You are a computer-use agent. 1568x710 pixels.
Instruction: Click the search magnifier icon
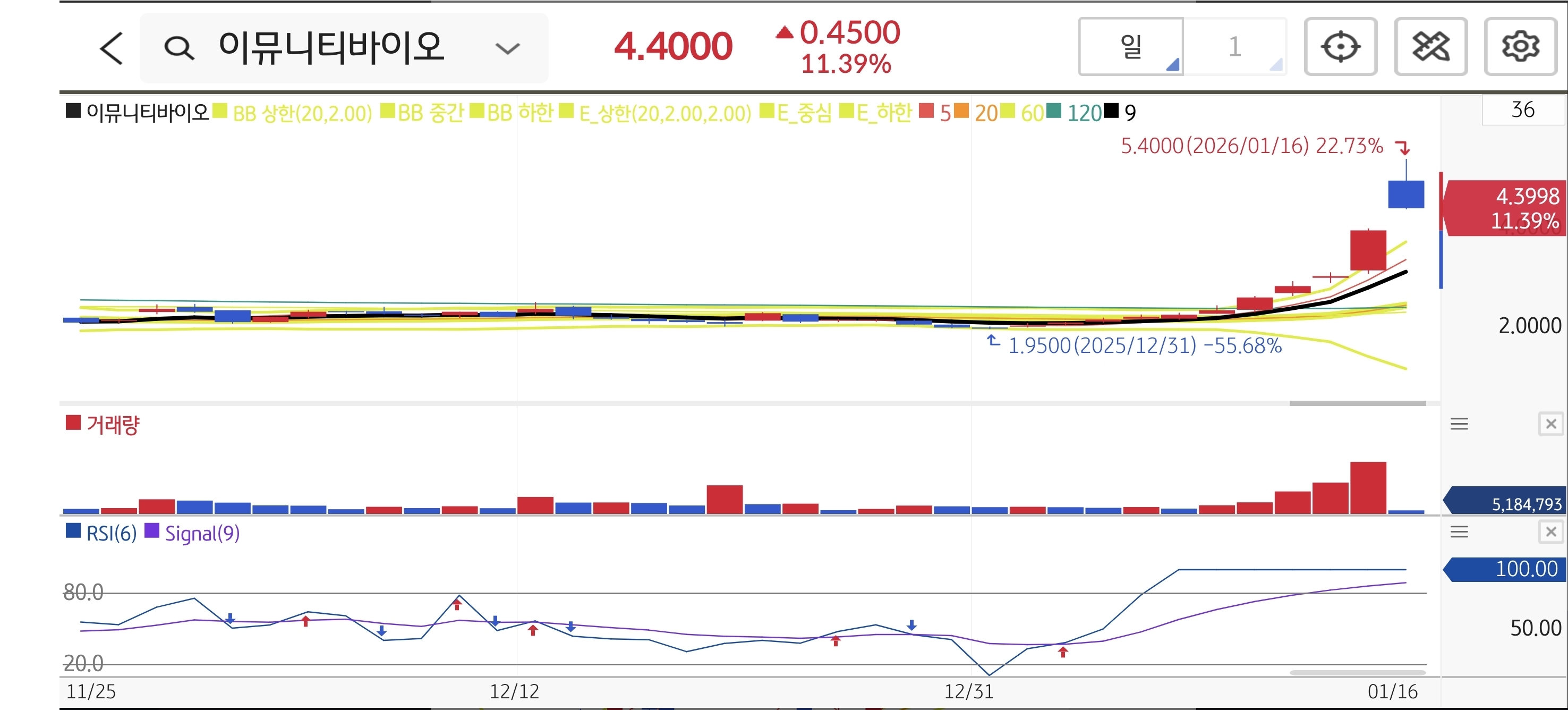click(x=179, y=47)
